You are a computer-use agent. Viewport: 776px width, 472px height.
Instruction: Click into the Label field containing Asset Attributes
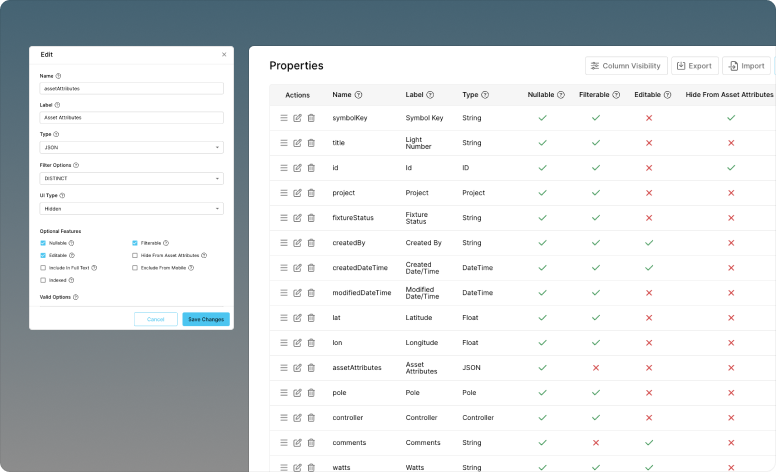pyautogui.click(x=132, y=117)
